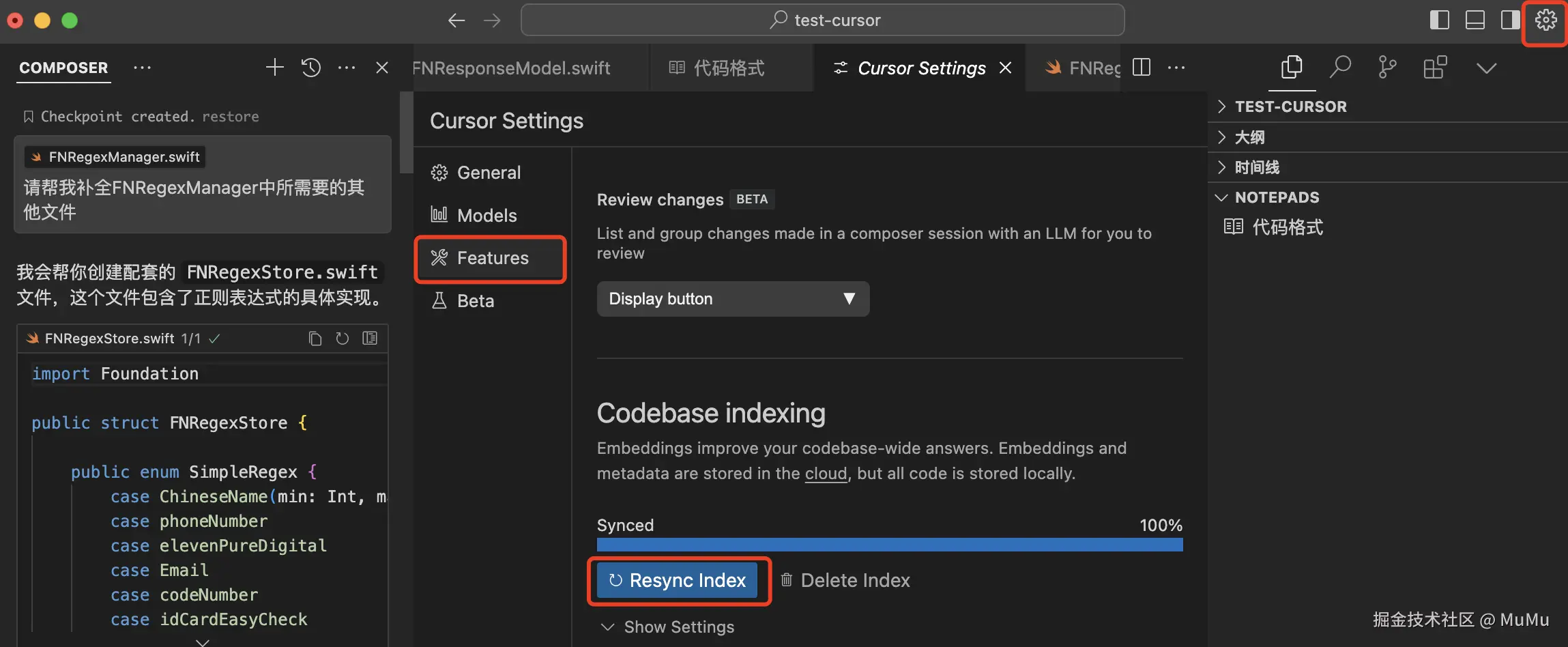Switch to FNResponseModel.swift tab
Viewport: 1568px width, 647px height.
(x=512, y=68)
